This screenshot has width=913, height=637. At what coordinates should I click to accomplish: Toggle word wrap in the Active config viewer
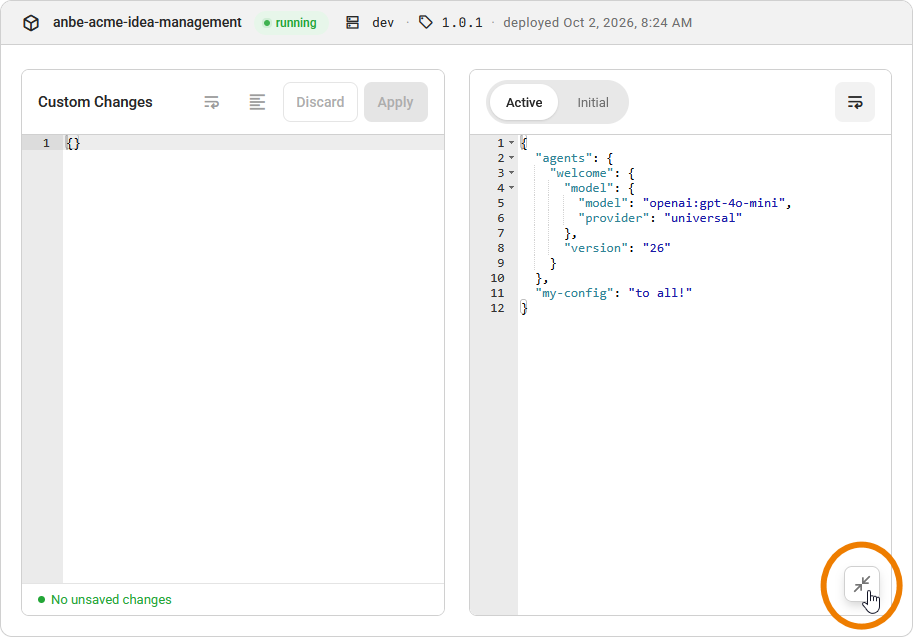[x=854, y=102]
